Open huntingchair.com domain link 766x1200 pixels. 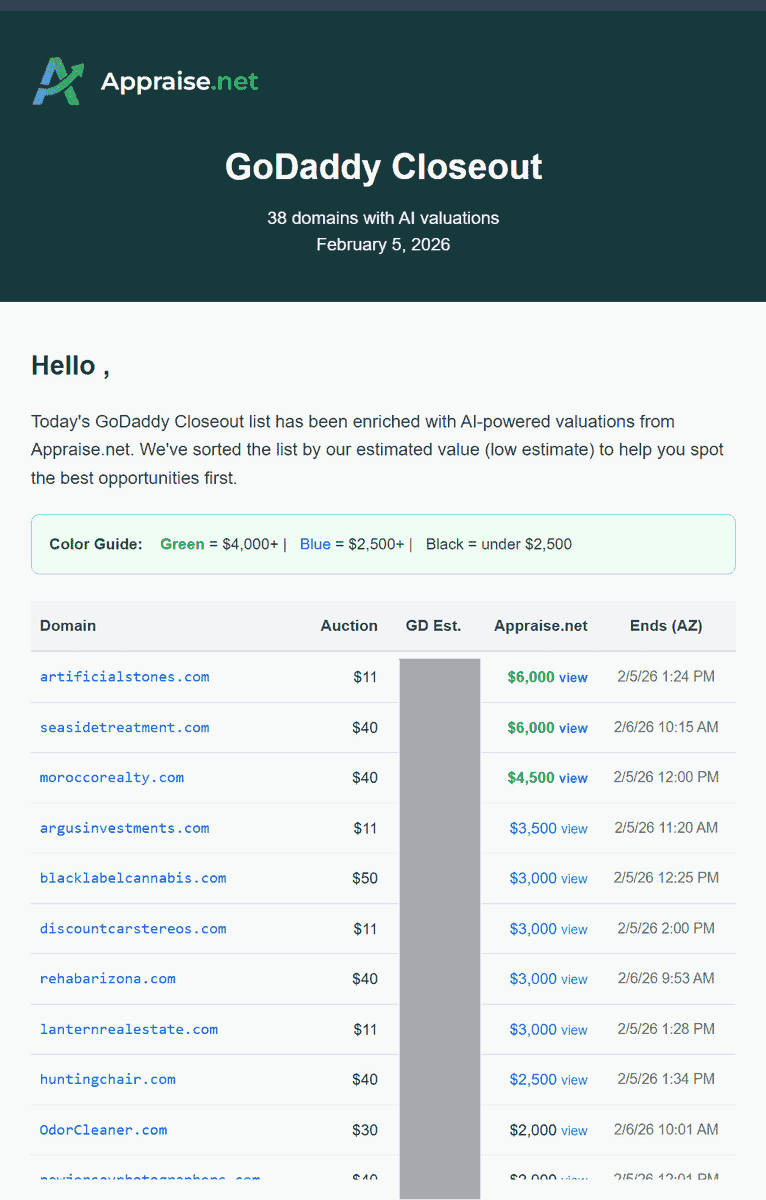(108, 1079)
